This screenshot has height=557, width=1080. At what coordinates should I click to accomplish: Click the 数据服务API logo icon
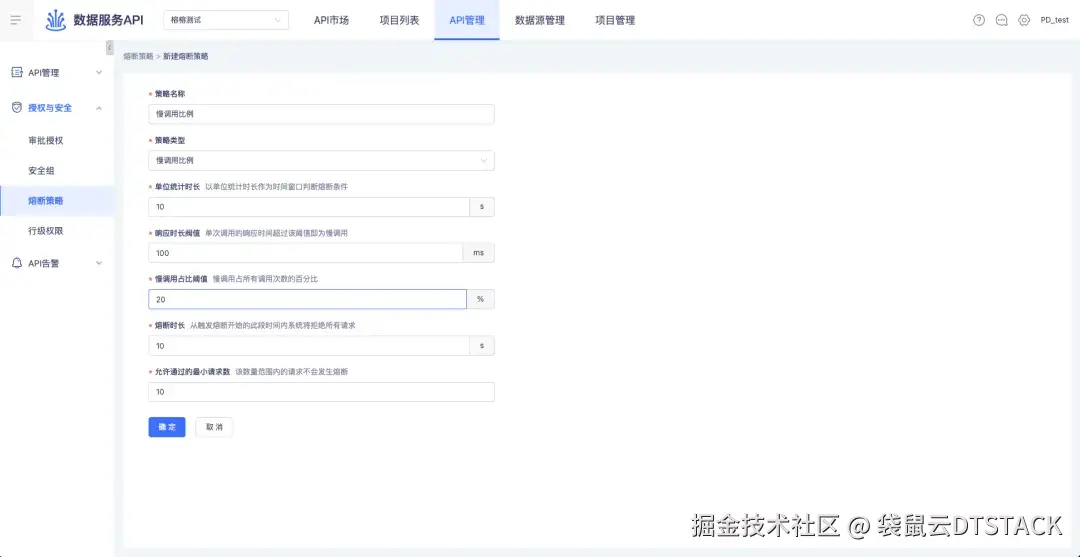56,20
